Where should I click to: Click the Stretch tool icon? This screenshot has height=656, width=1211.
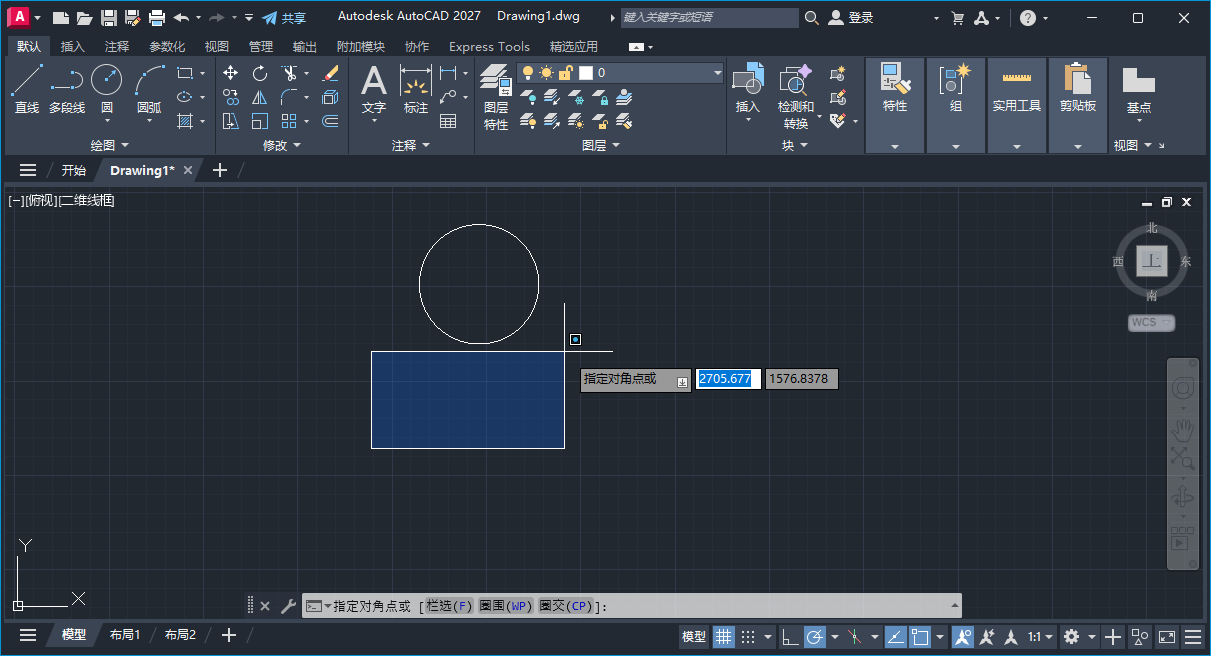pos(230,121)
